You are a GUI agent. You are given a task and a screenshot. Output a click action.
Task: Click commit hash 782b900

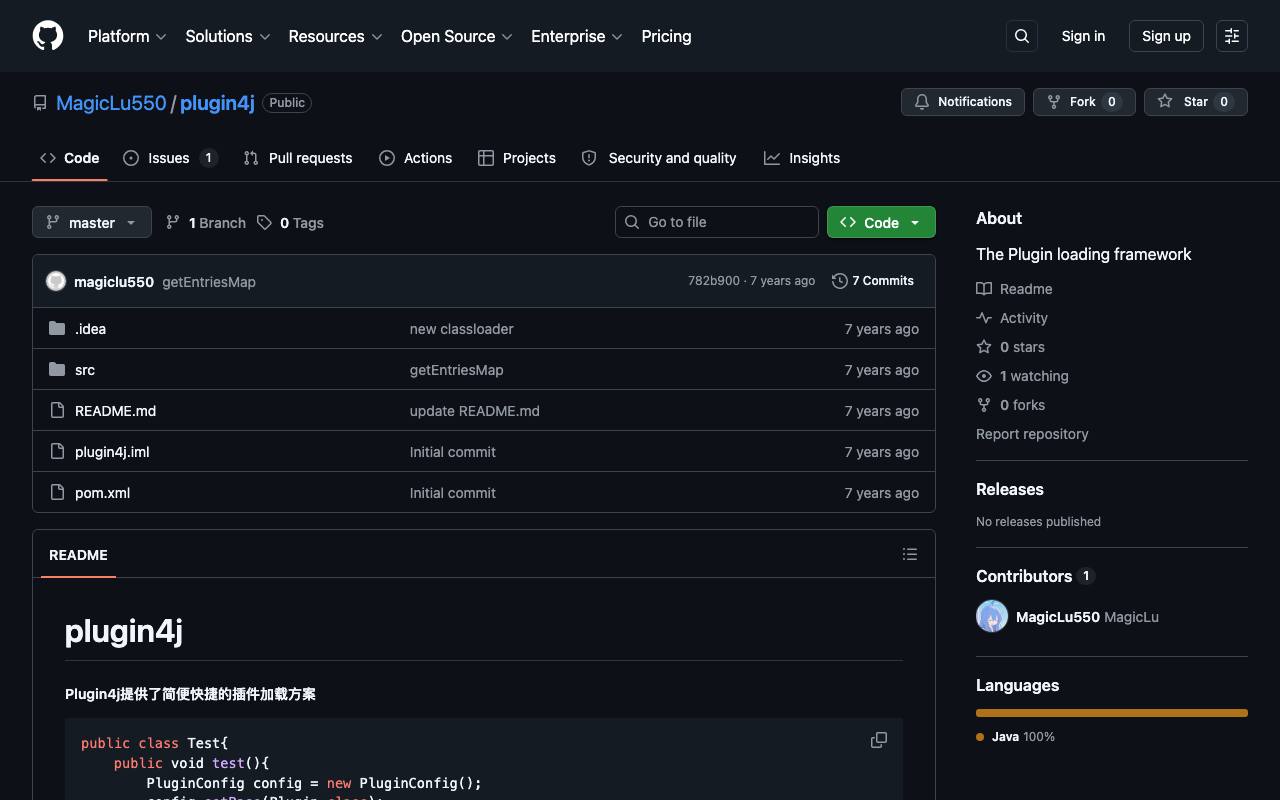click(714, 281)
